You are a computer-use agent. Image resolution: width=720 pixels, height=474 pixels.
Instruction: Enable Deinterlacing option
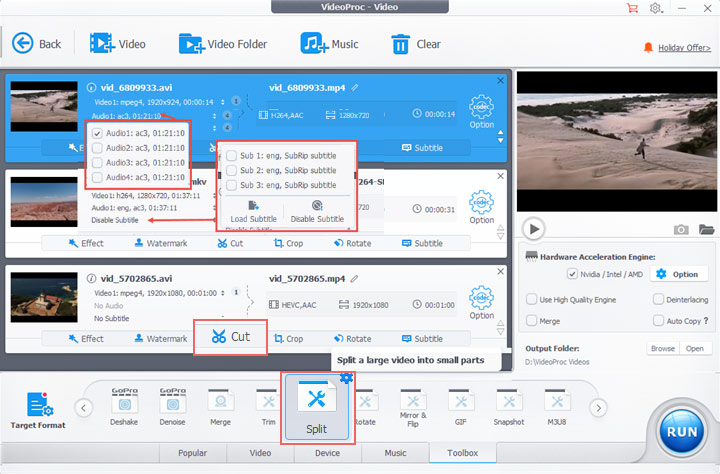pos(658,299)
